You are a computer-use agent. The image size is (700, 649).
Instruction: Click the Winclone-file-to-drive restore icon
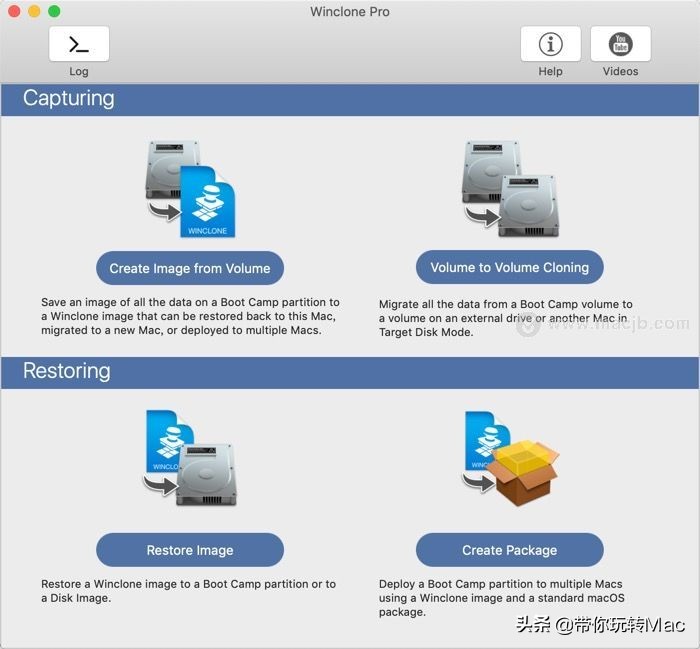190,458
